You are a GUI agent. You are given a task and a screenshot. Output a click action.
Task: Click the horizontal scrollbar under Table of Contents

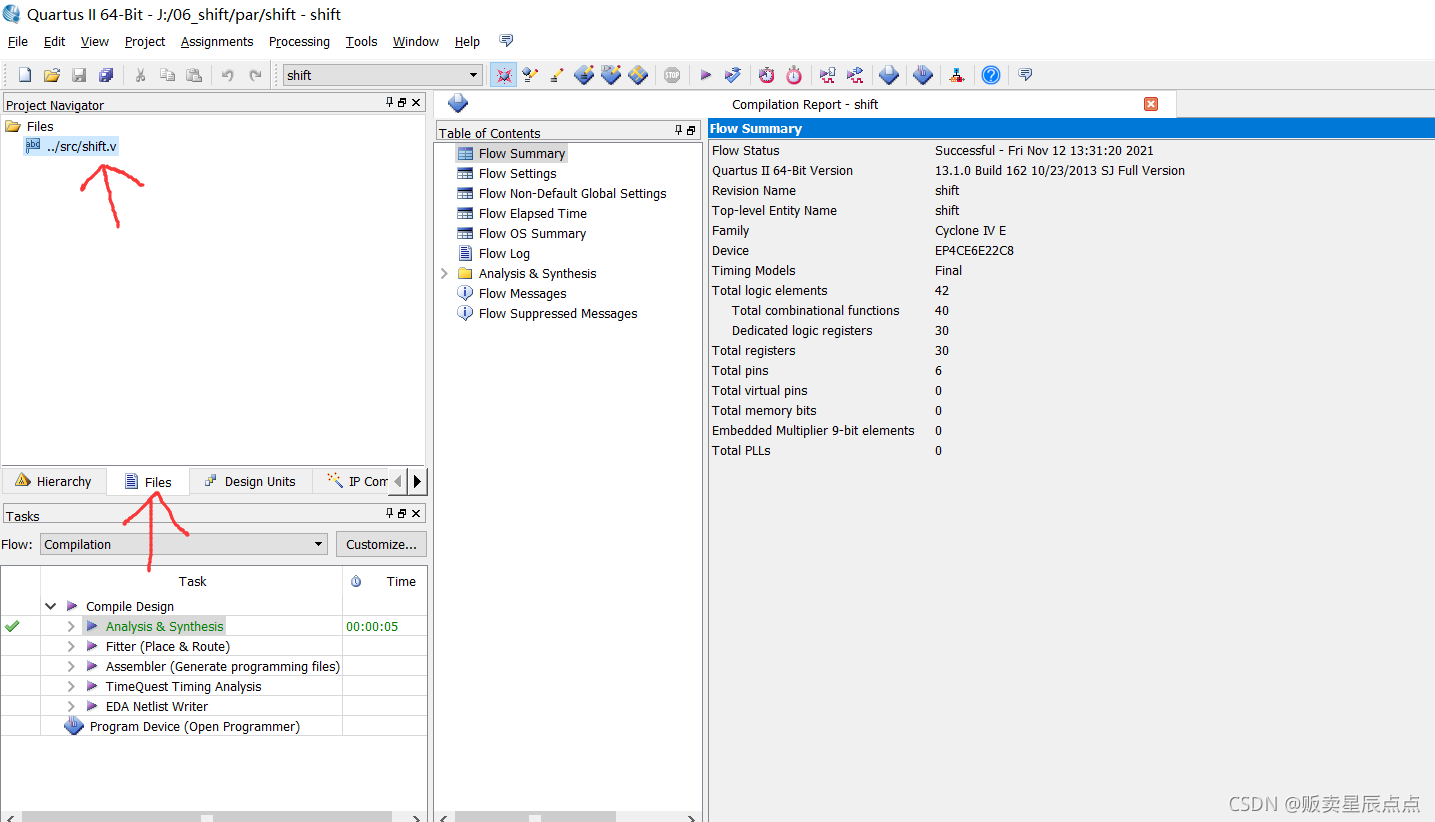570,818
